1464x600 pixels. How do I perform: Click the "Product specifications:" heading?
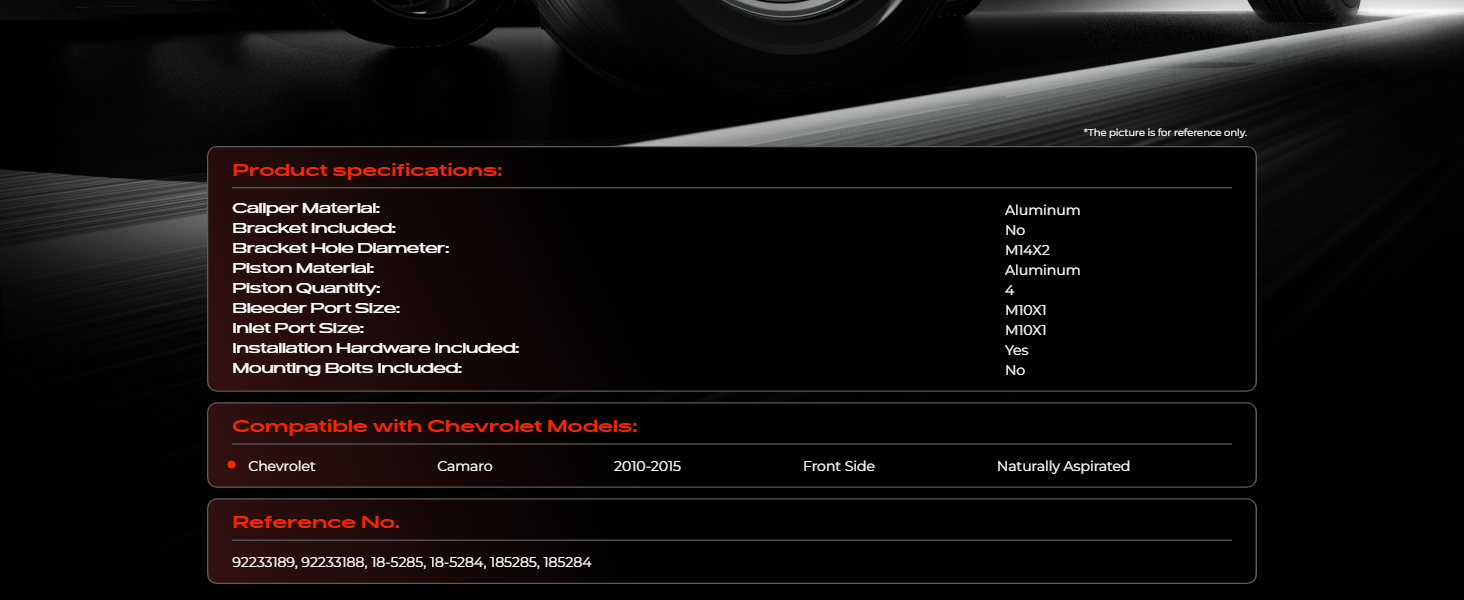coord(367,170)
